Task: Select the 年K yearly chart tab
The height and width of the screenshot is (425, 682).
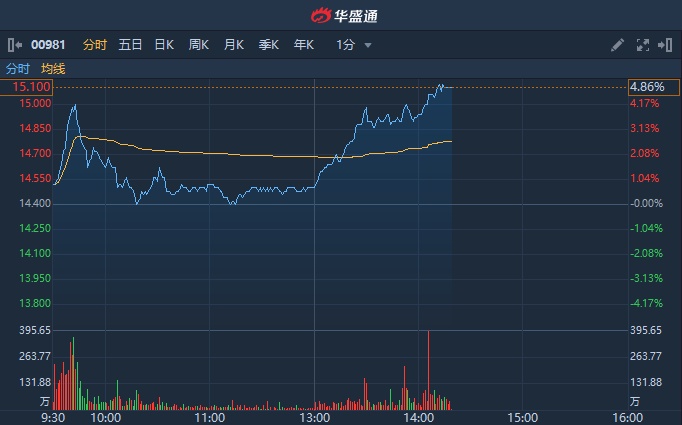Action: [303, 45]
